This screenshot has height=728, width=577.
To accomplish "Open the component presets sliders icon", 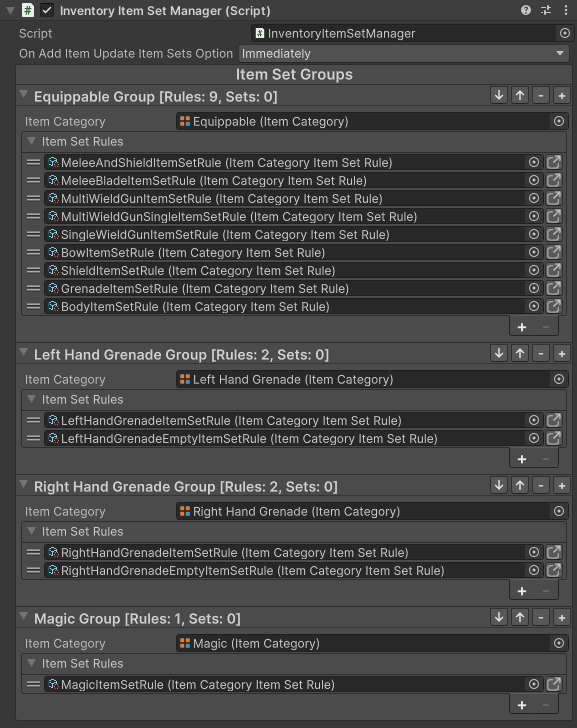I will [x=546, y=10].
